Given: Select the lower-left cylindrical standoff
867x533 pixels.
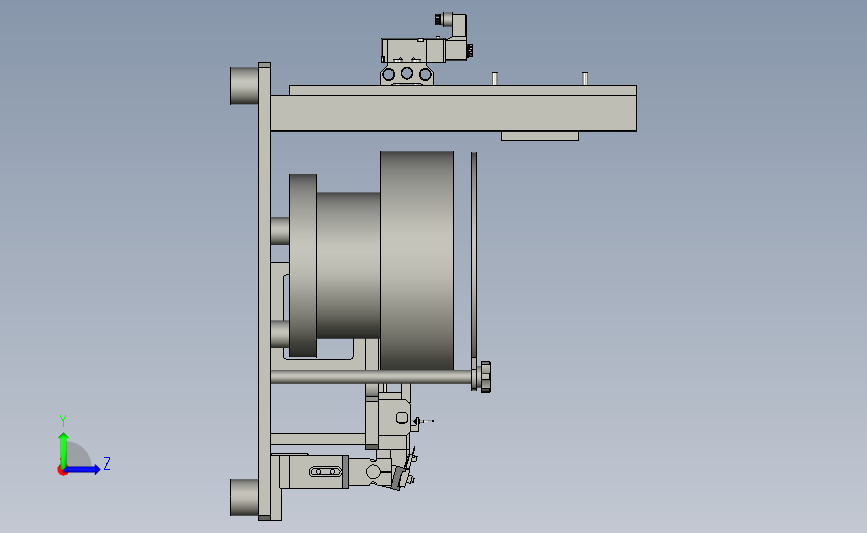Looking at the screenshot, I should (x=244, y=498).
